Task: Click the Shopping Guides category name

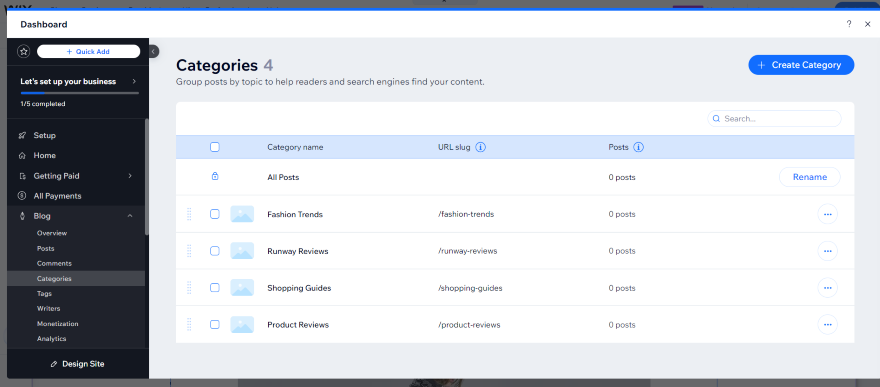Action: (x=299, y=288)
